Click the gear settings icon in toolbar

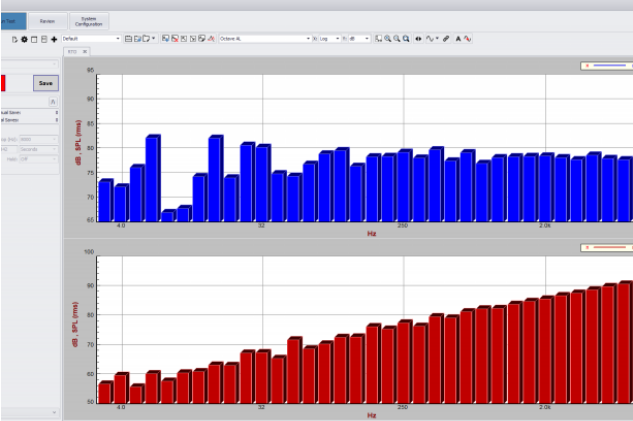click(24, 38)
